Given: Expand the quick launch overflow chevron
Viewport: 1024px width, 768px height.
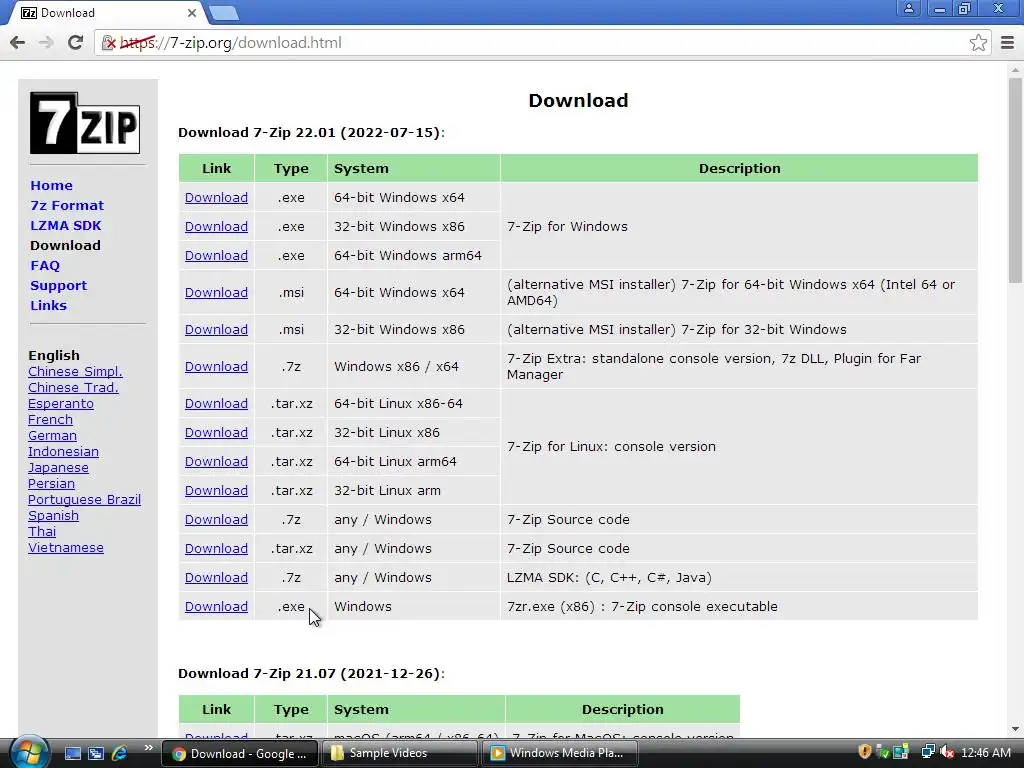Looking at the screenshot, I should [x=148, y=748].
